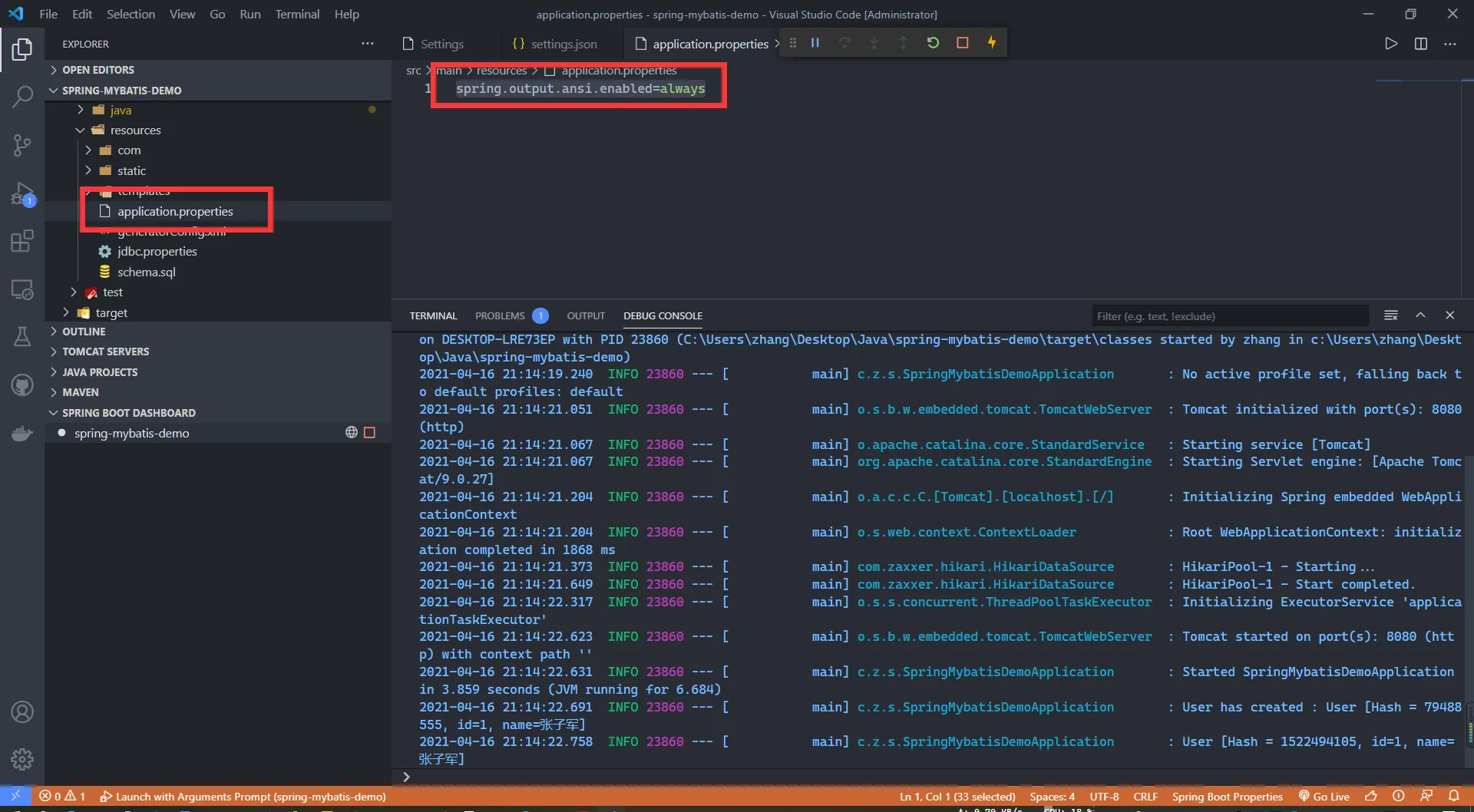Stop the debug session

point(962,43)
